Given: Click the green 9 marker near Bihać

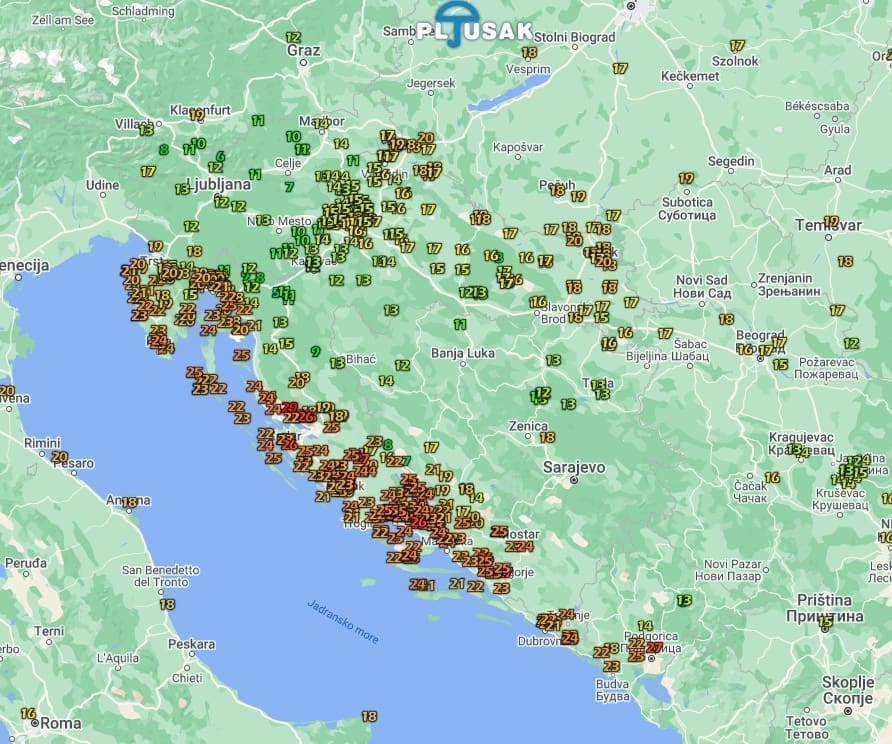Looking at the screenshot, I should pos(316,351).
